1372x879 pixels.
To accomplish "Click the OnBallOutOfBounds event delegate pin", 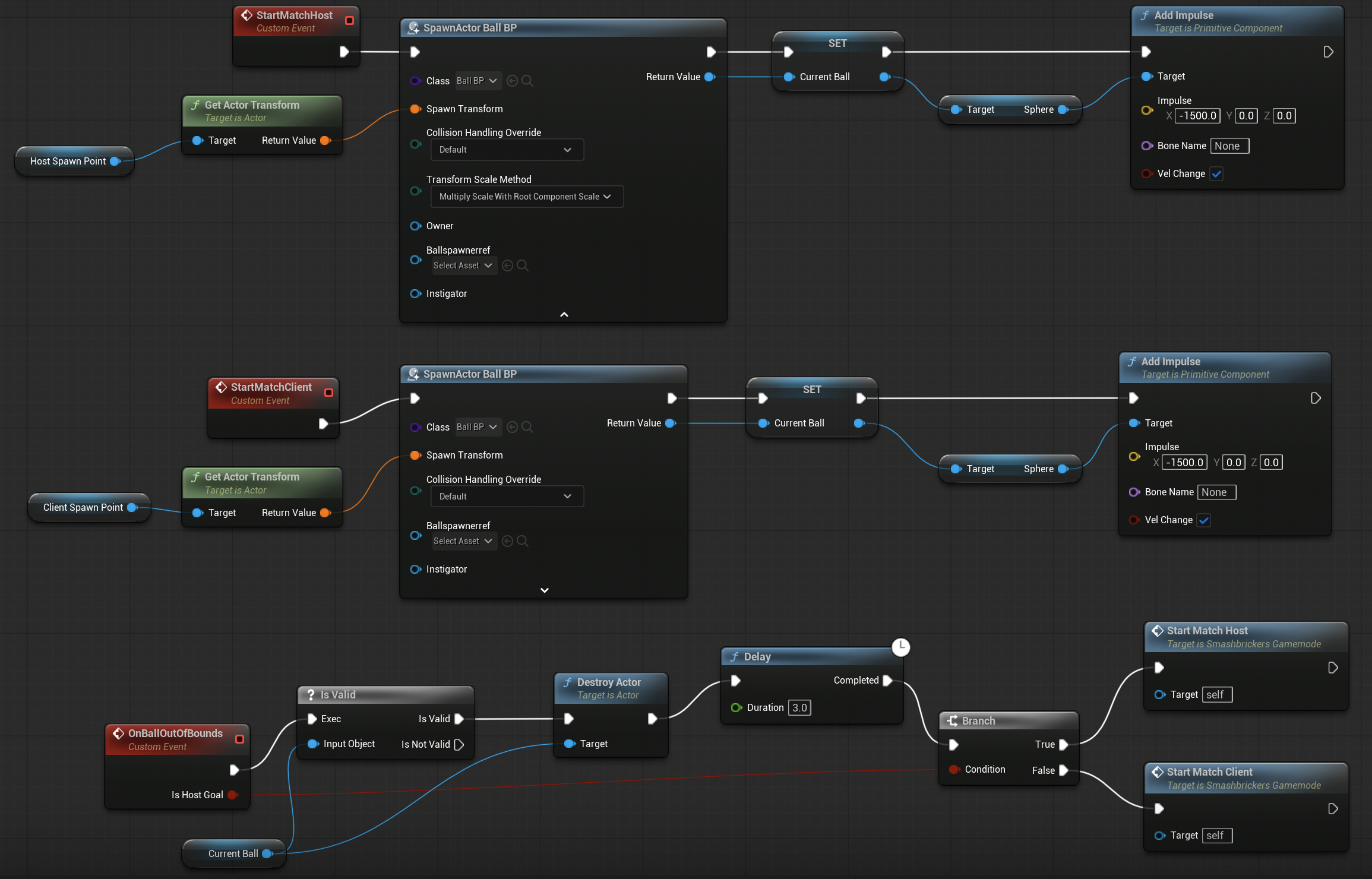I will [x=239, y=739].
